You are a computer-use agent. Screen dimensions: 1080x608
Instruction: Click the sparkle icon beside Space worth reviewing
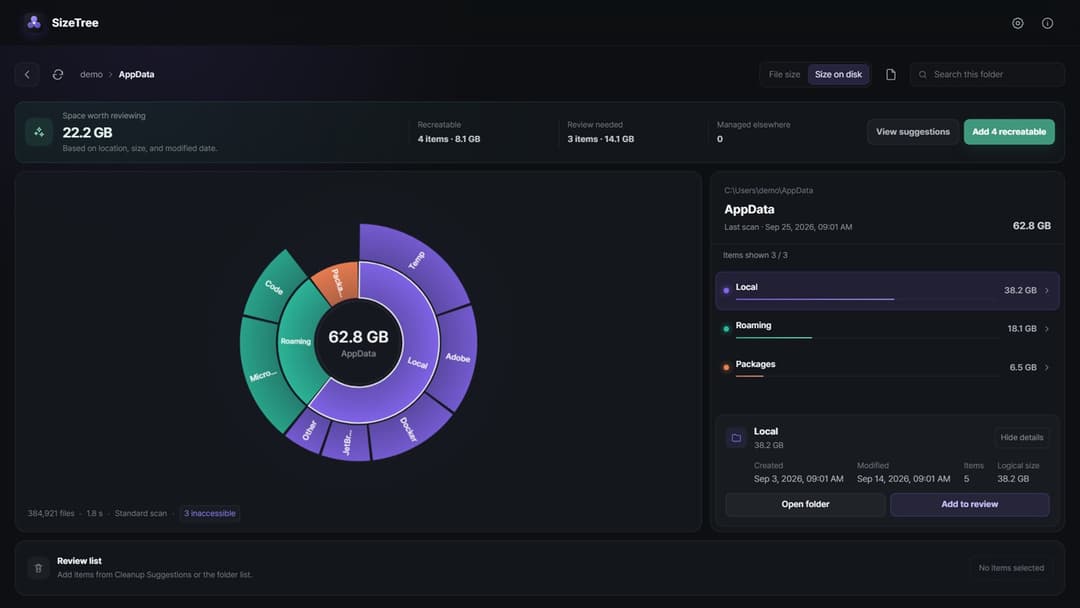(39, 132)
